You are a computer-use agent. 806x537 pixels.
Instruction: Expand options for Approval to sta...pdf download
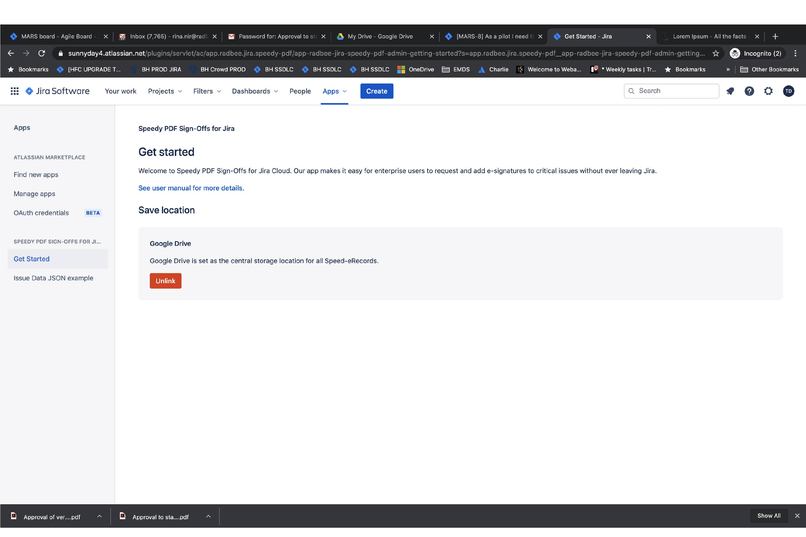[208, 516]
